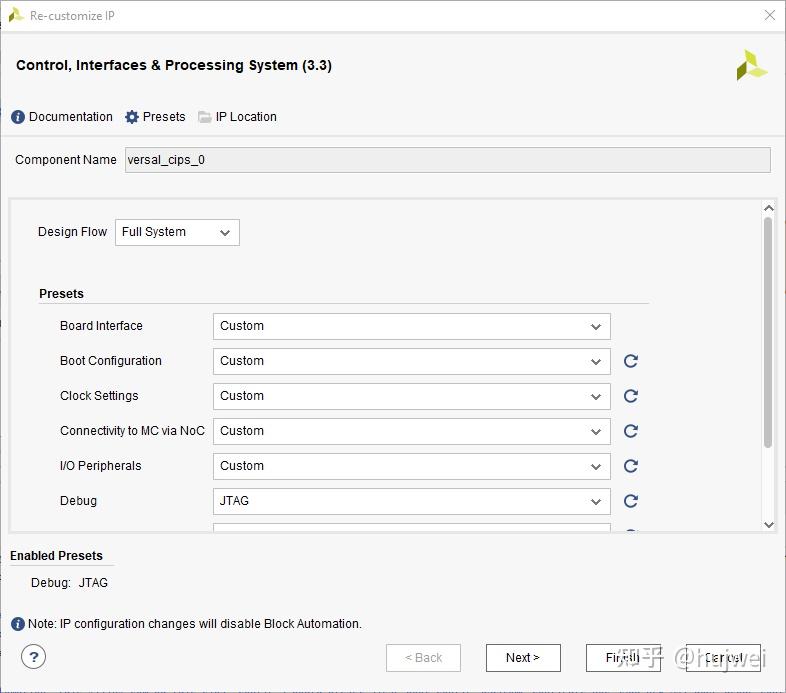The height and width of the screenshot is (693, 786).
Task: Open the IP Location toolbar item
Action: 237,117
